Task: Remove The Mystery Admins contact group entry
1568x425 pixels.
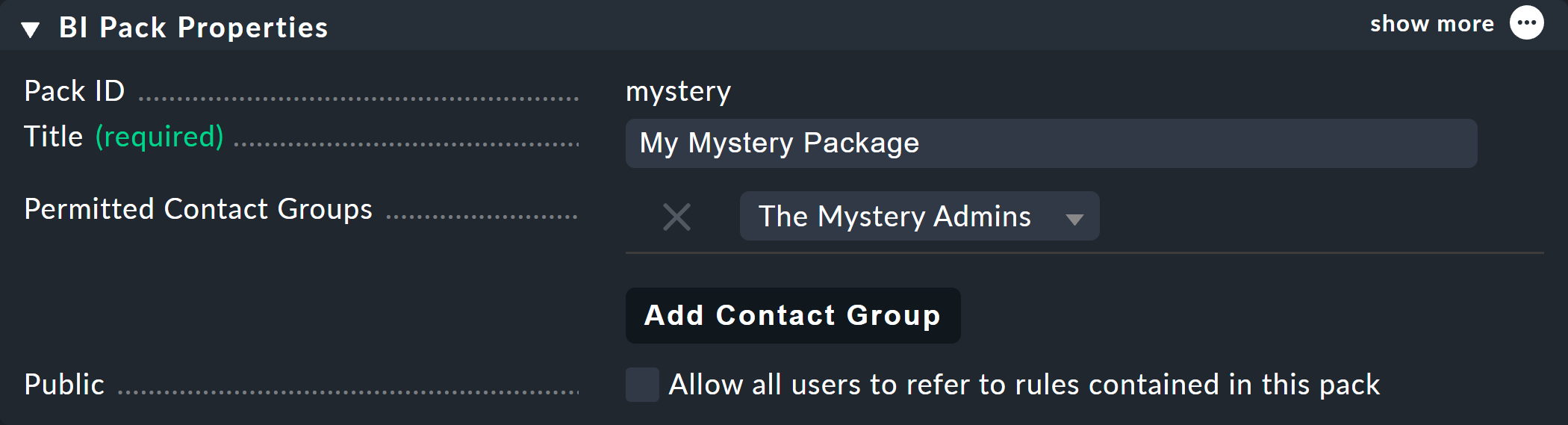Action: 676,217
